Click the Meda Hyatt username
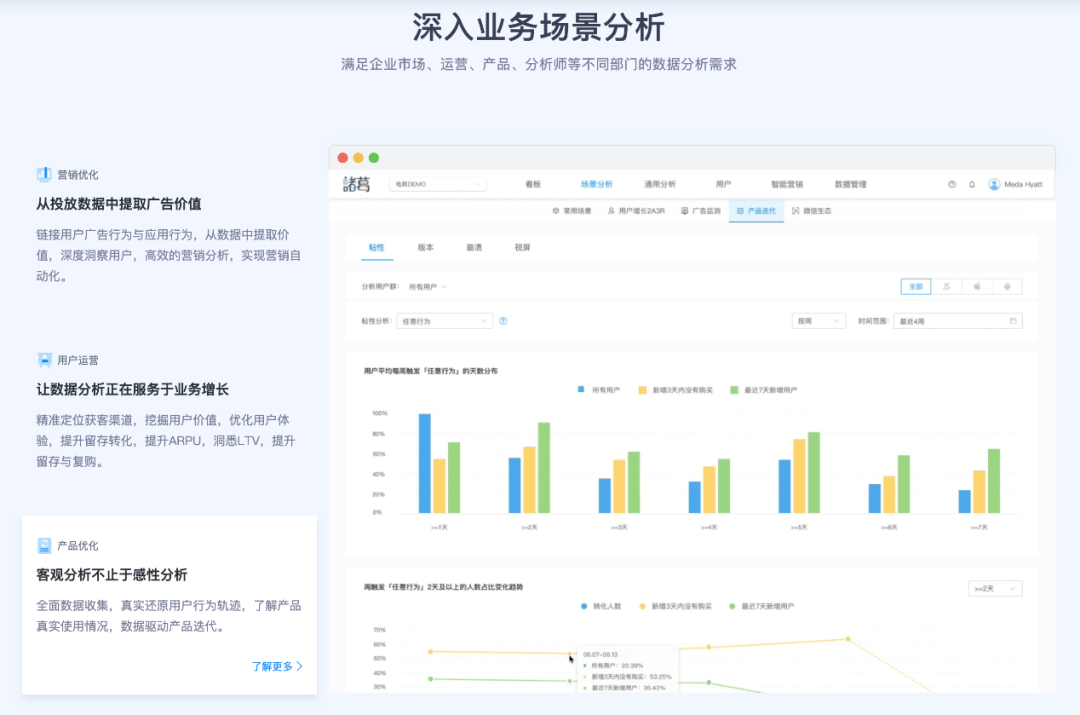 coord(1024,185)
